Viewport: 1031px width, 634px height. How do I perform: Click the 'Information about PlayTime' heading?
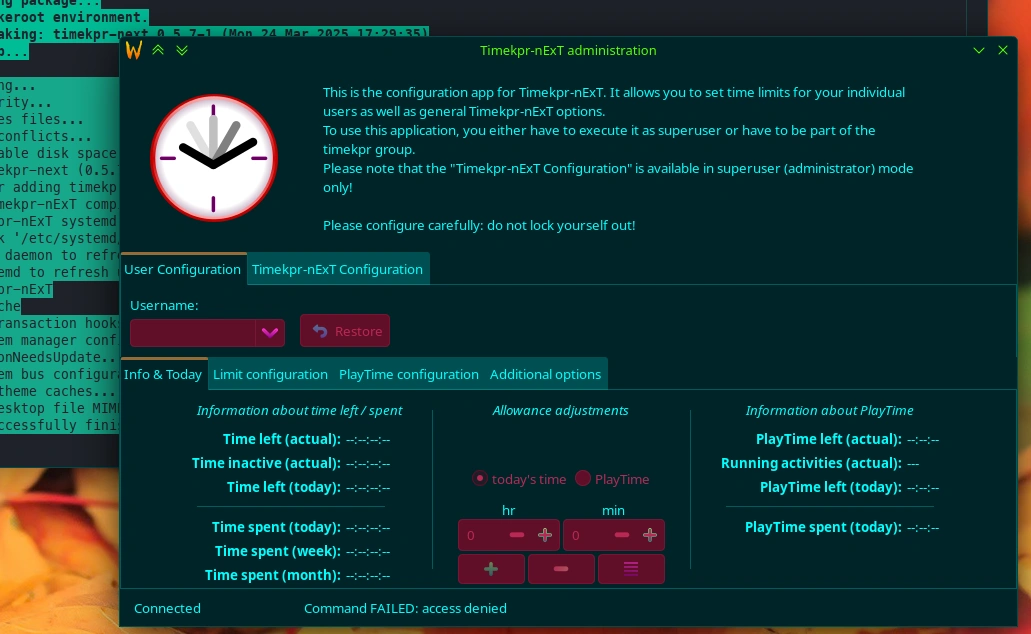(x=829, y=410)
